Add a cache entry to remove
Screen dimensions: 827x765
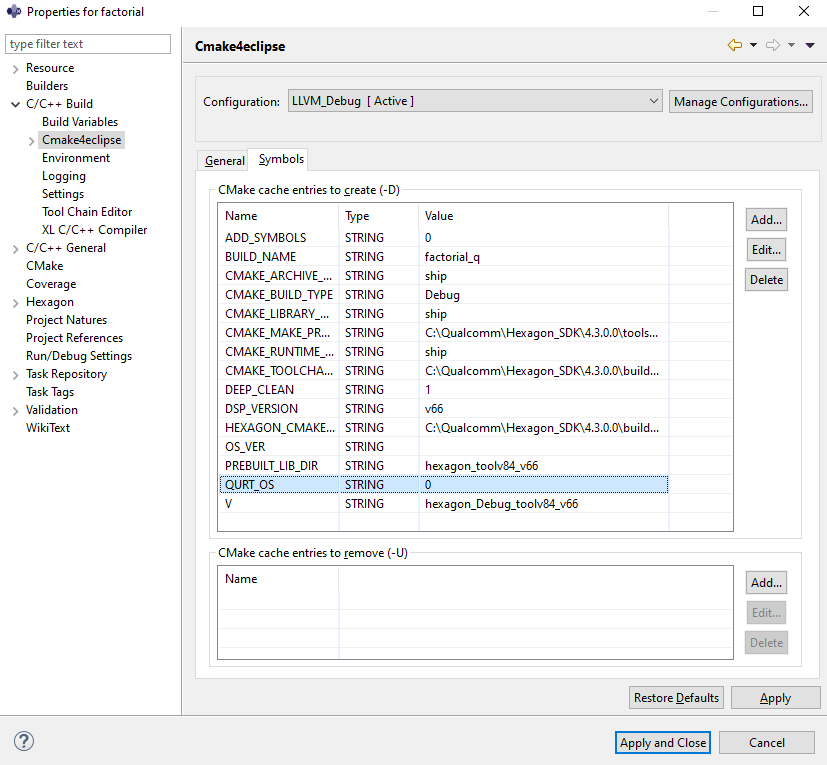pyautogui.click(x=766, y=582)
